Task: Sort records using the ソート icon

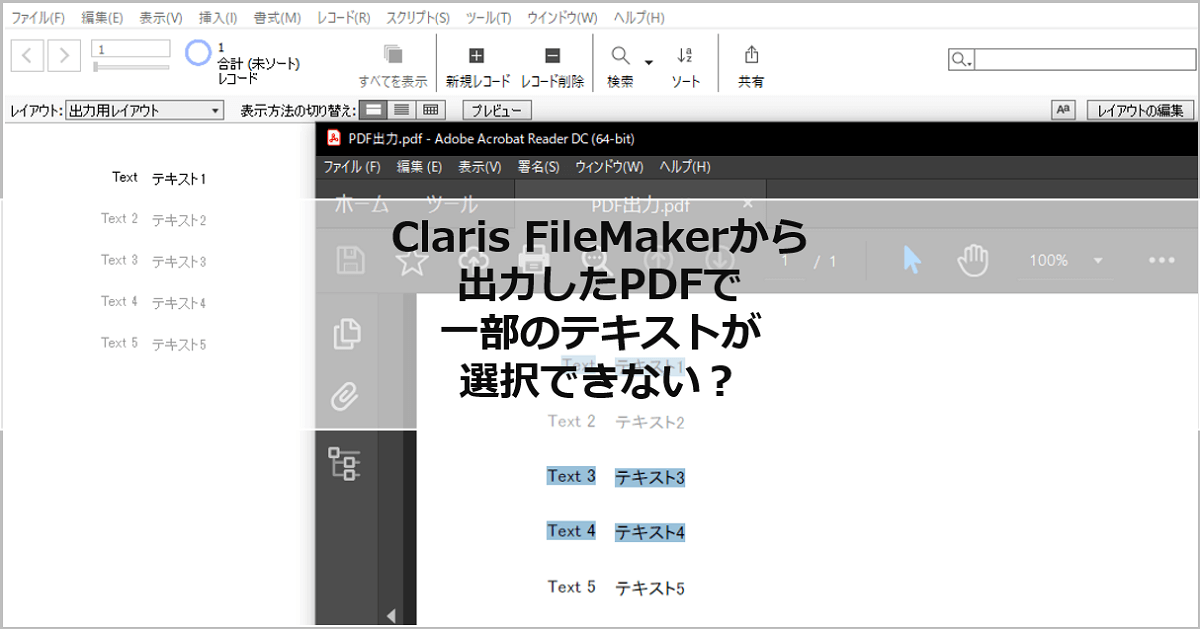Action: tap(685, 56)
